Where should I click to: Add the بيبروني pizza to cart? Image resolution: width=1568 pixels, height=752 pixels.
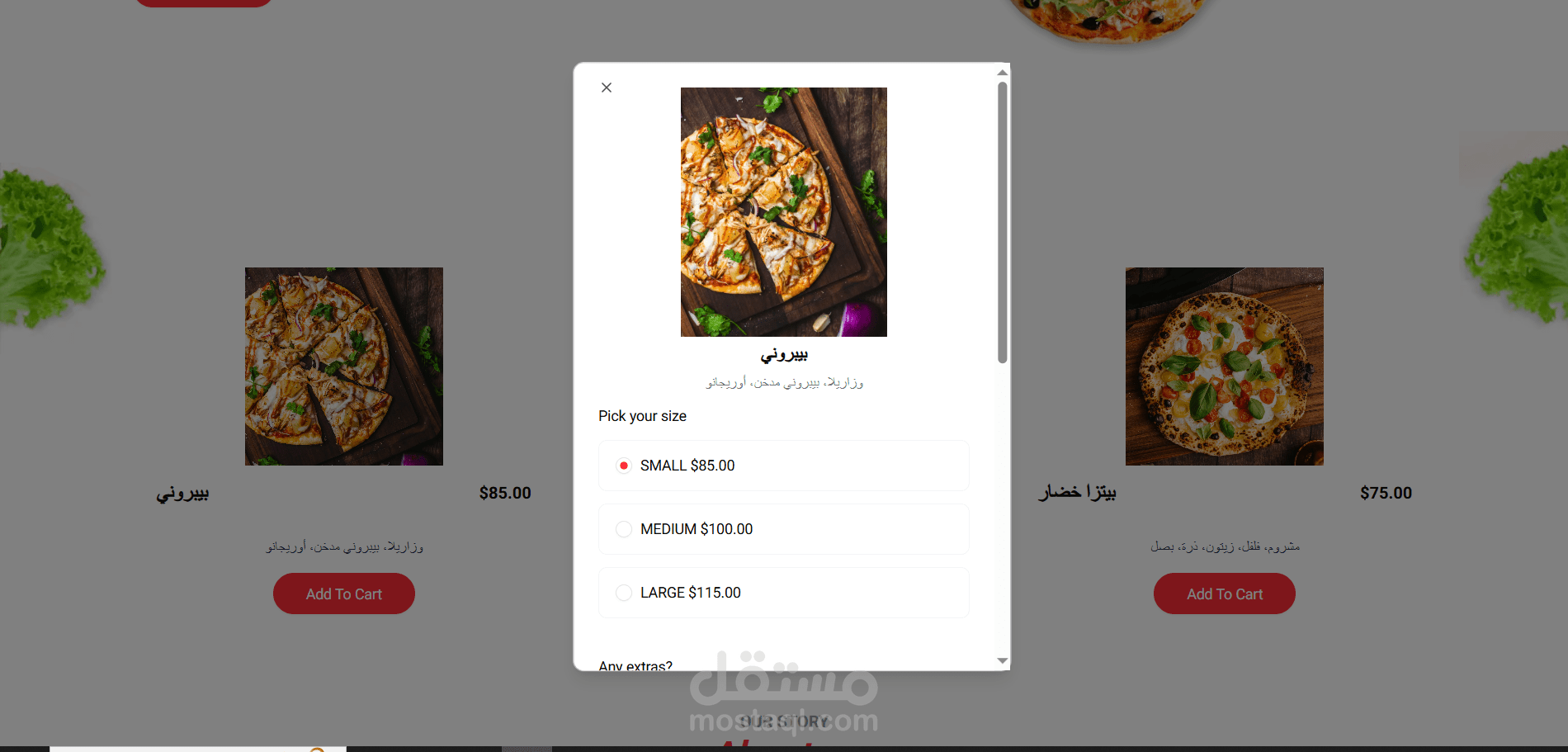tap(344, 594)
